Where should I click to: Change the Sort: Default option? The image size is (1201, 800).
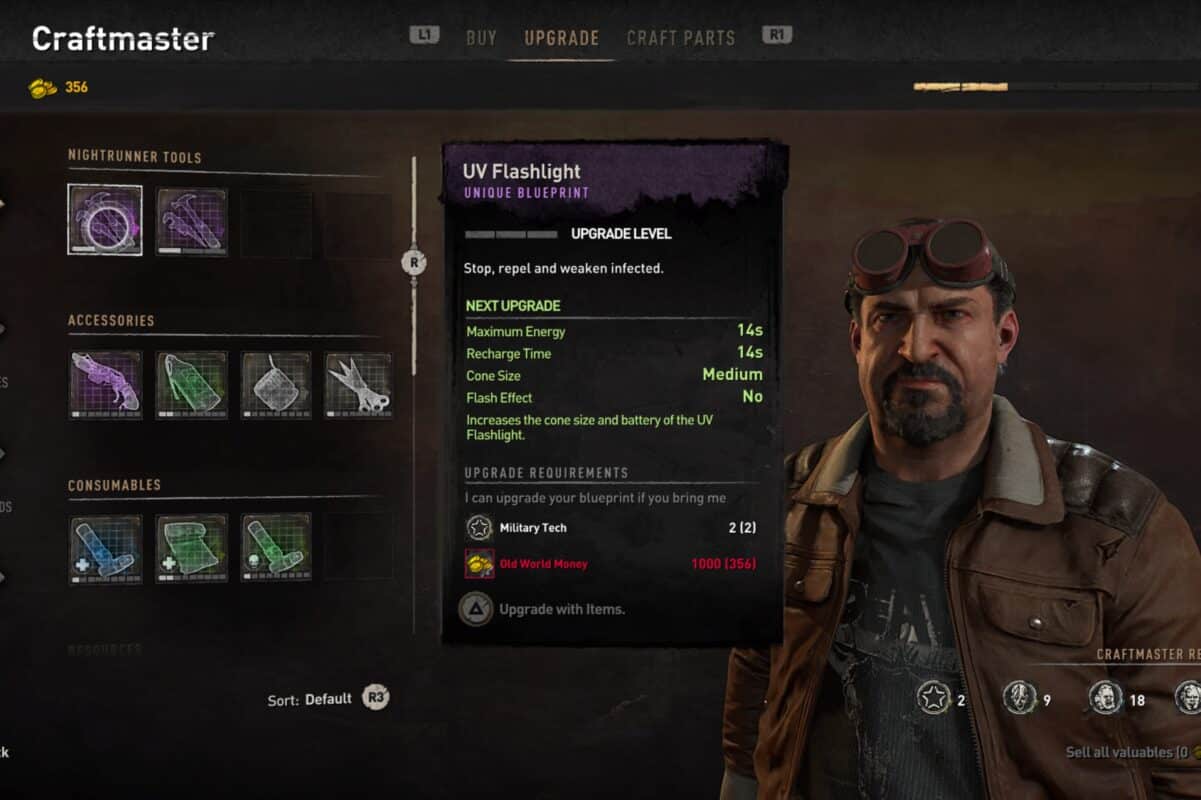click(329, 699)
